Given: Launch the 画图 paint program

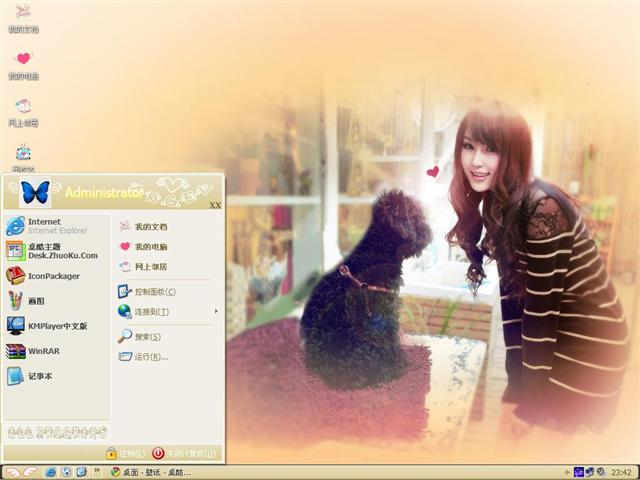Looking at the screenshot, I should click(x=56, y=301).
